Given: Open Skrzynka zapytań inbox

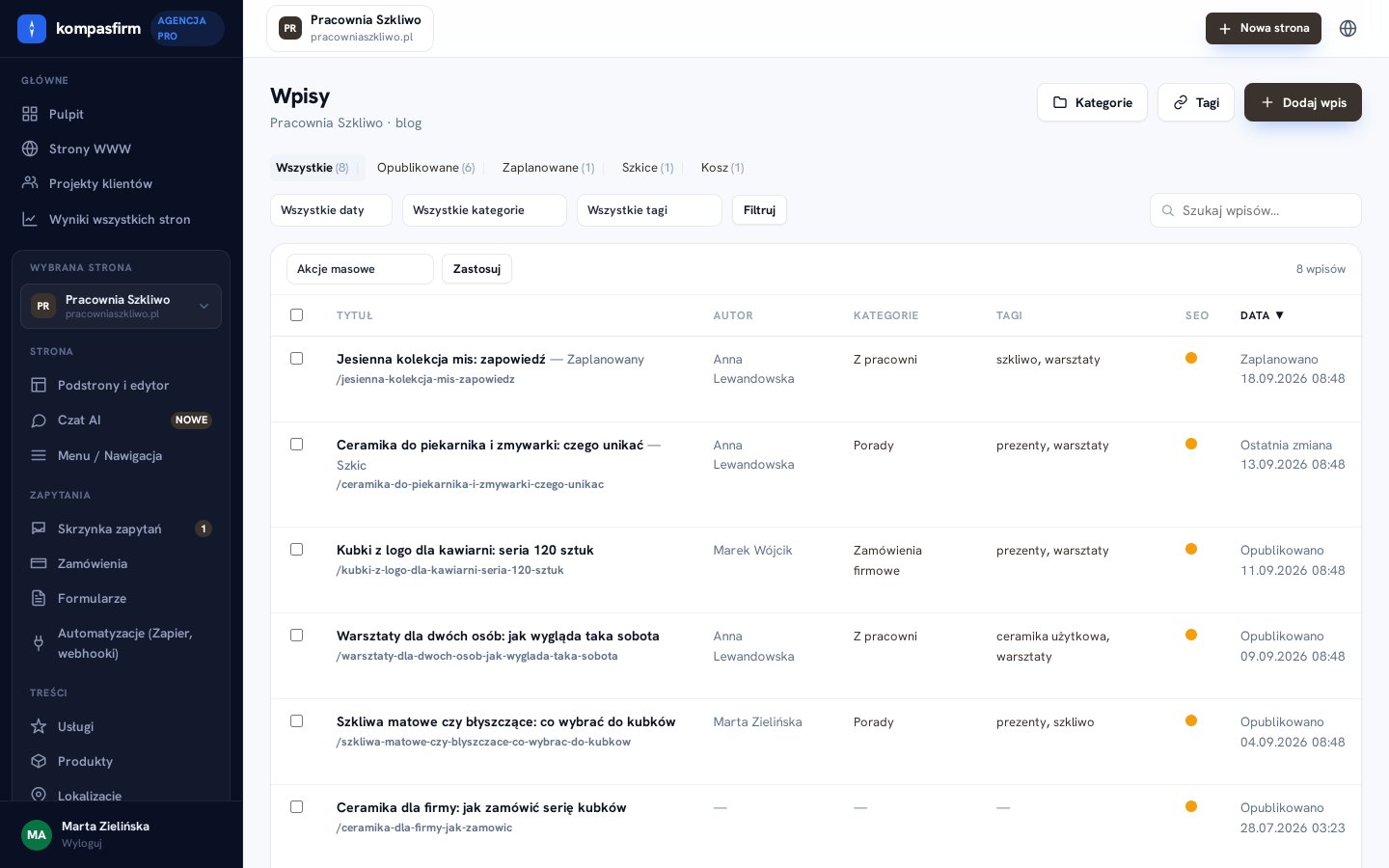Looking at the screenshot, I should pos(122,529).
